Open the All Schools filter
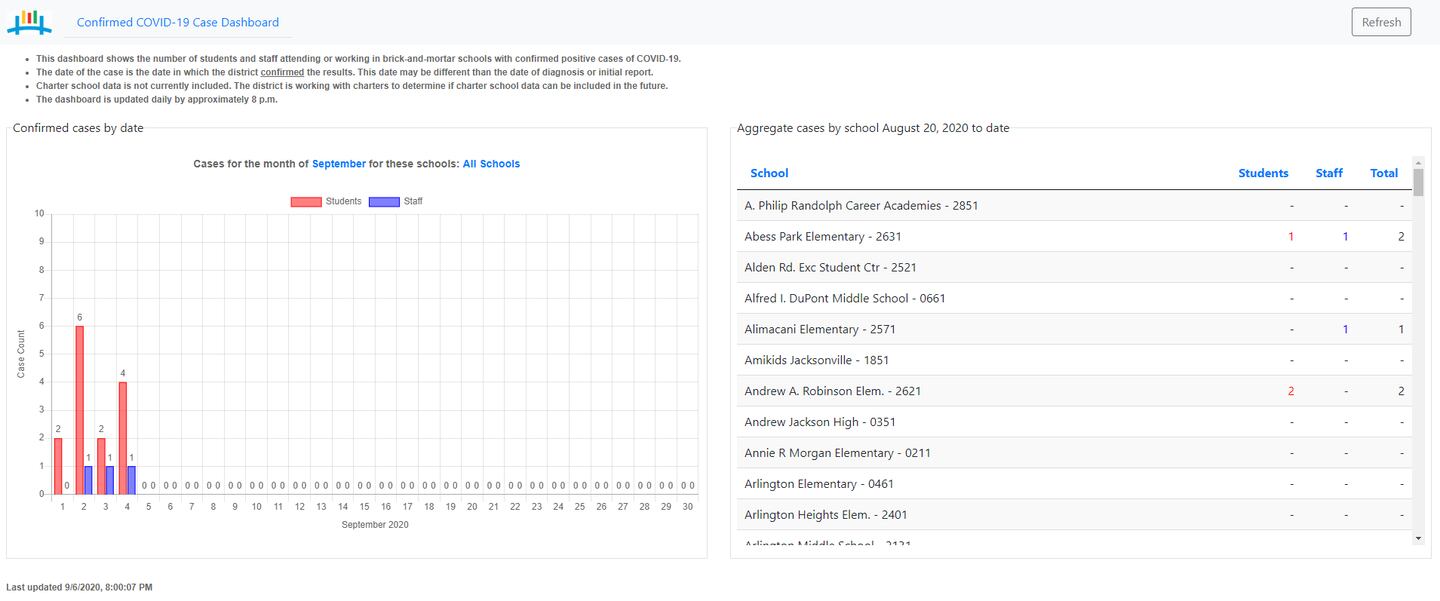 click(x=491, y=164)
